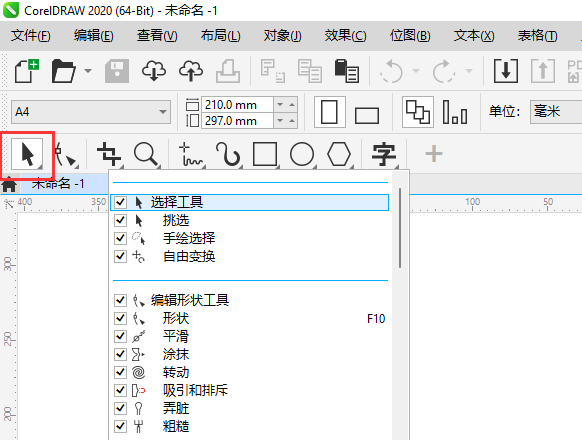The image size is (582, 440).
Task: Select the Pick arrow tool
Action: [x=27, y=154]
